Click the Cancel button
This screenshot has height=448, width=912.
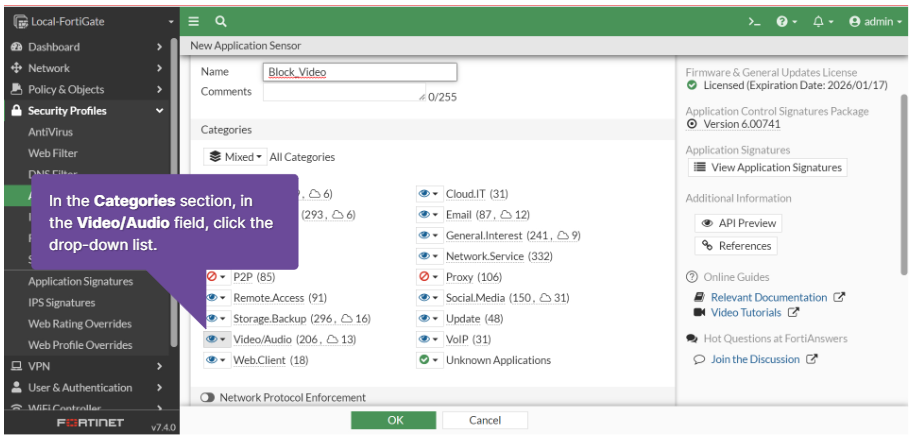485,420
